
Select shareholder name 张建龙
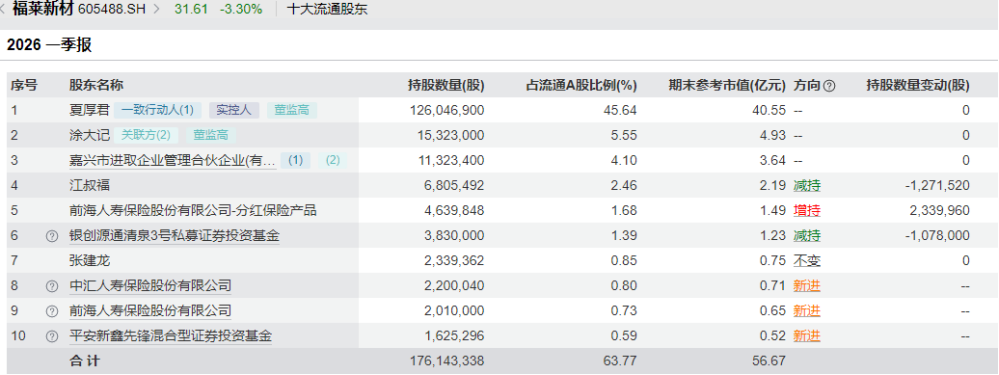pyautogui.click(x=89, y=261)
